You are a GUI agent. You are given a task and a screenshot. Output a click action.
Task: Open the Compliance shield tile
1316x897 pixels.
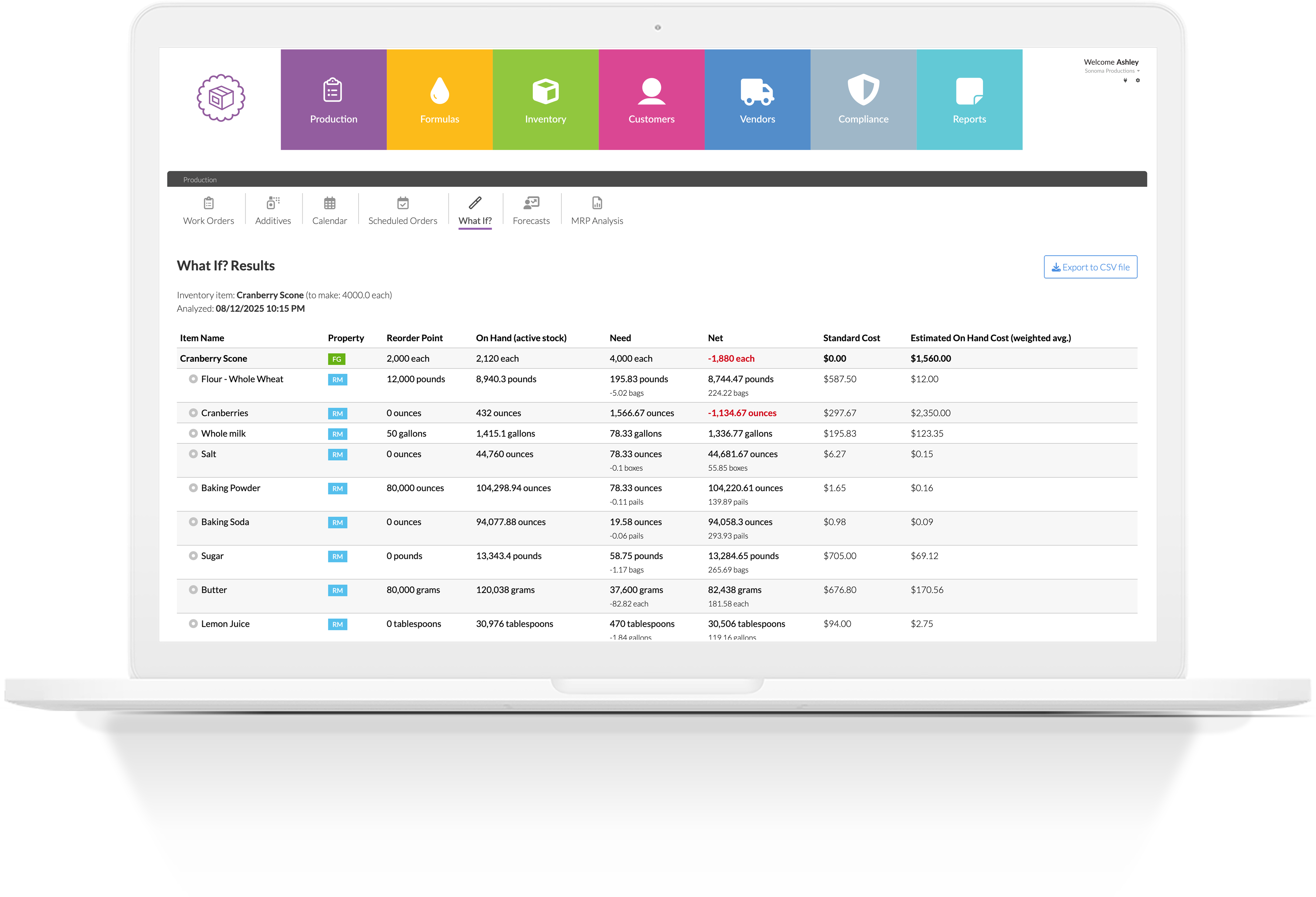point(863,100)
